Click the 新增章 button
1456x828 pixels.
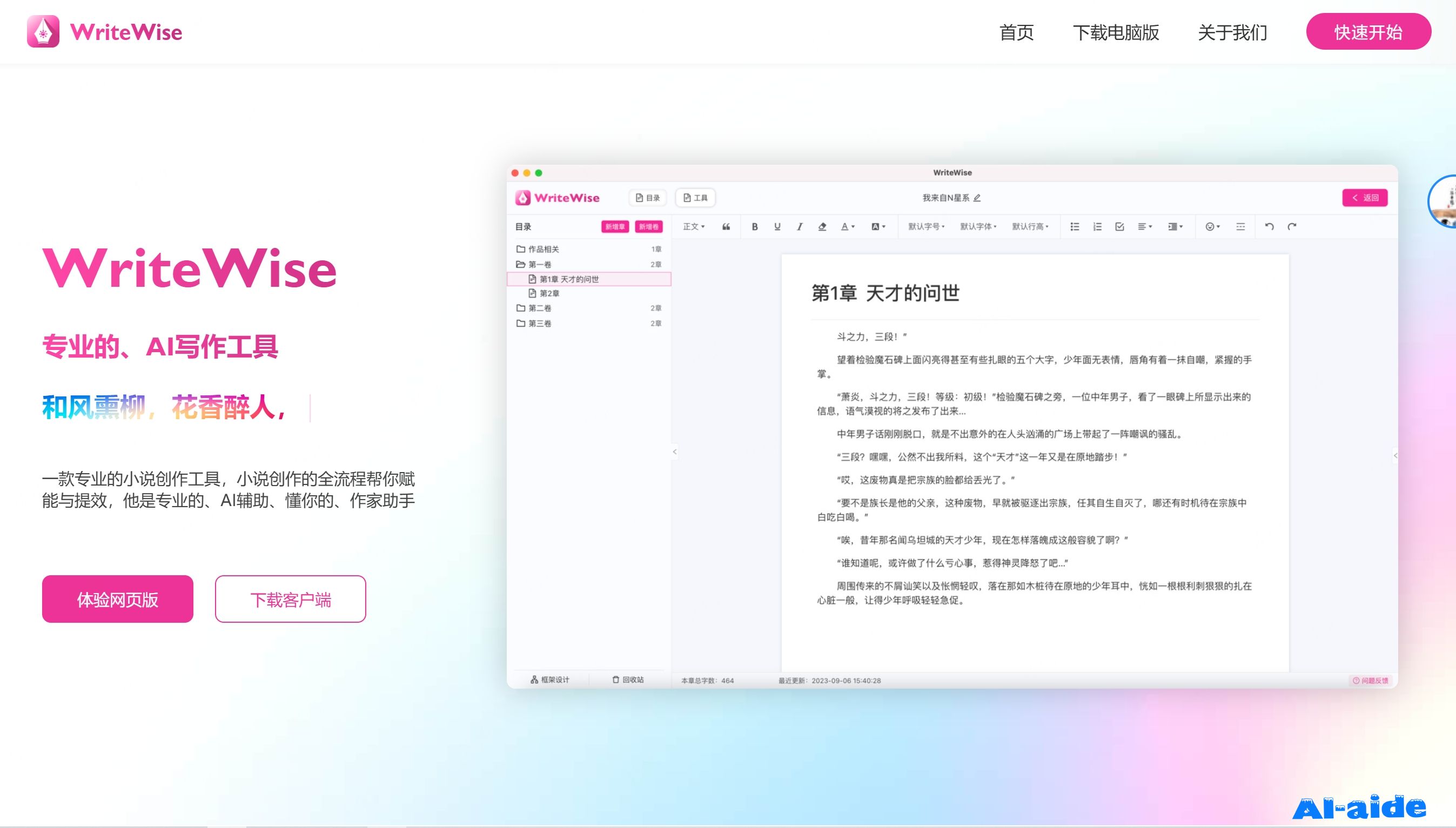[615, 226]
